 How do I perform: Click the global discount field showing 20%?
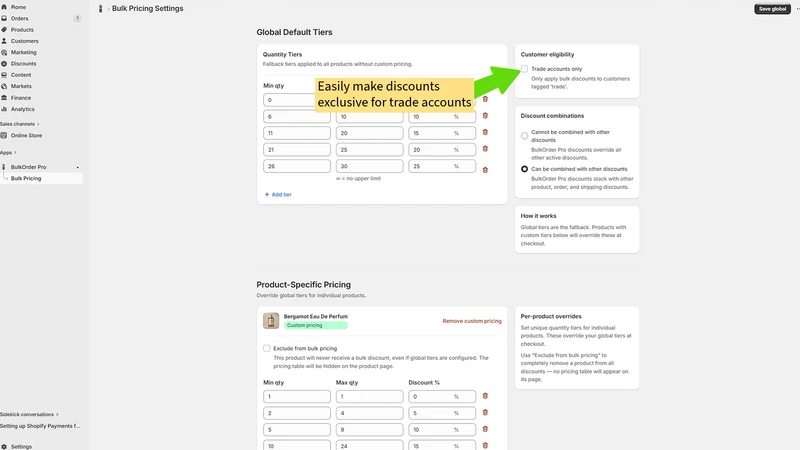pyautogui.click(x=442, y=149)
